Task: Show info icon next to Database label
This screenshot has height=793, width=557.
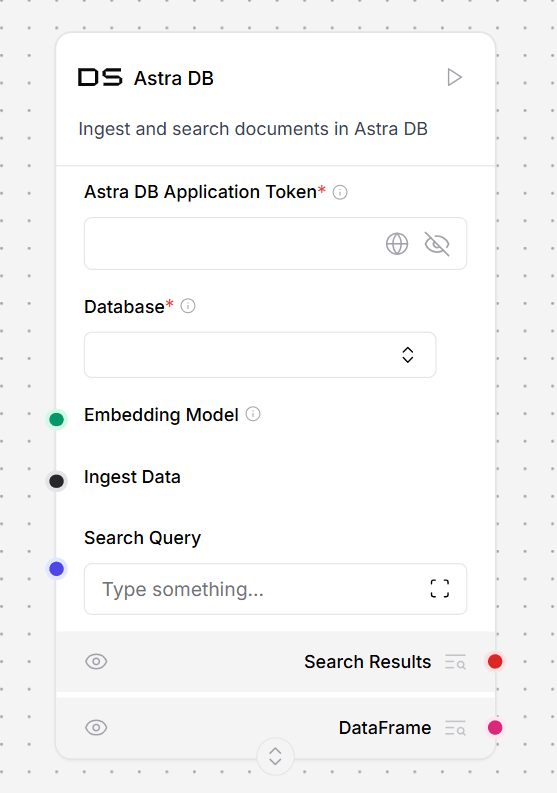Action: coord(188,306)
